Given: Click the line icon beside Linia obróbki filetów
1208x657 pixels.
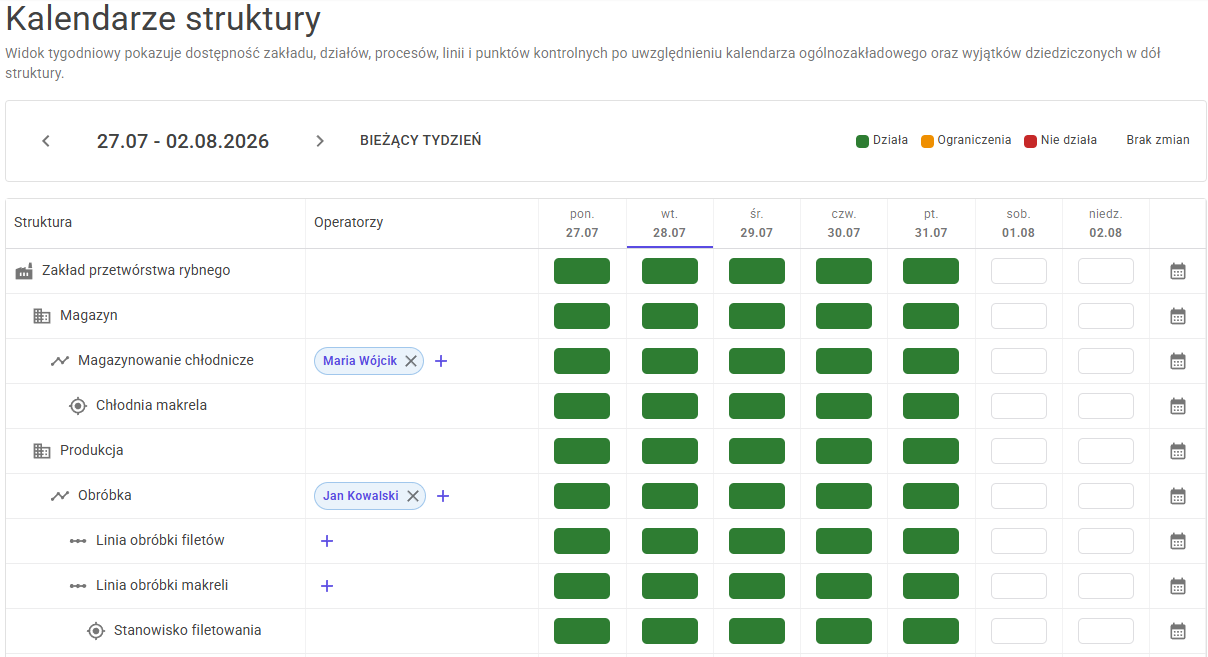Looking at the screenshot, I should (78, 541).
